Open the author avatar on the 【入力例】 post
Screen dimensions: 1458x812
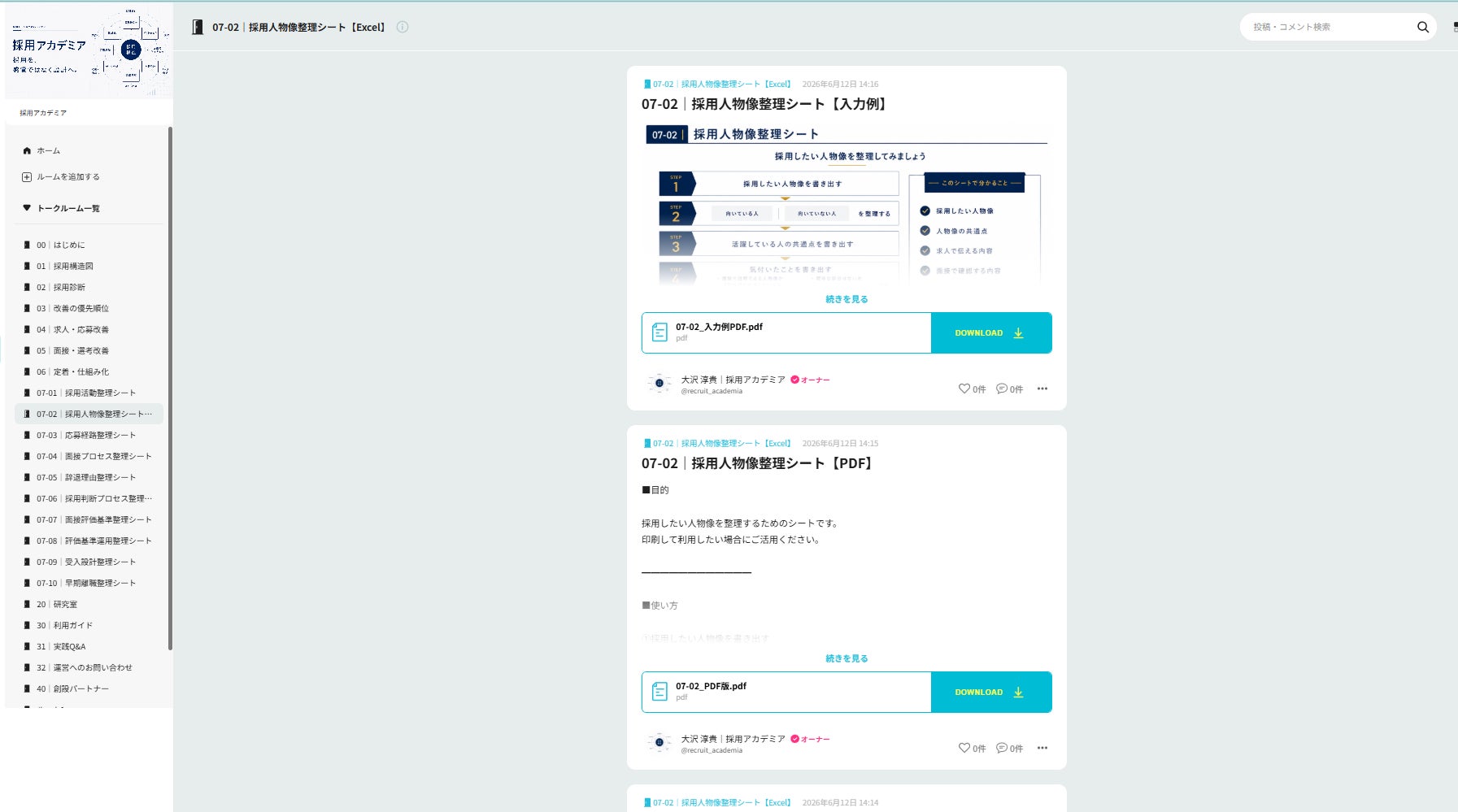click(x=659, y=384)
